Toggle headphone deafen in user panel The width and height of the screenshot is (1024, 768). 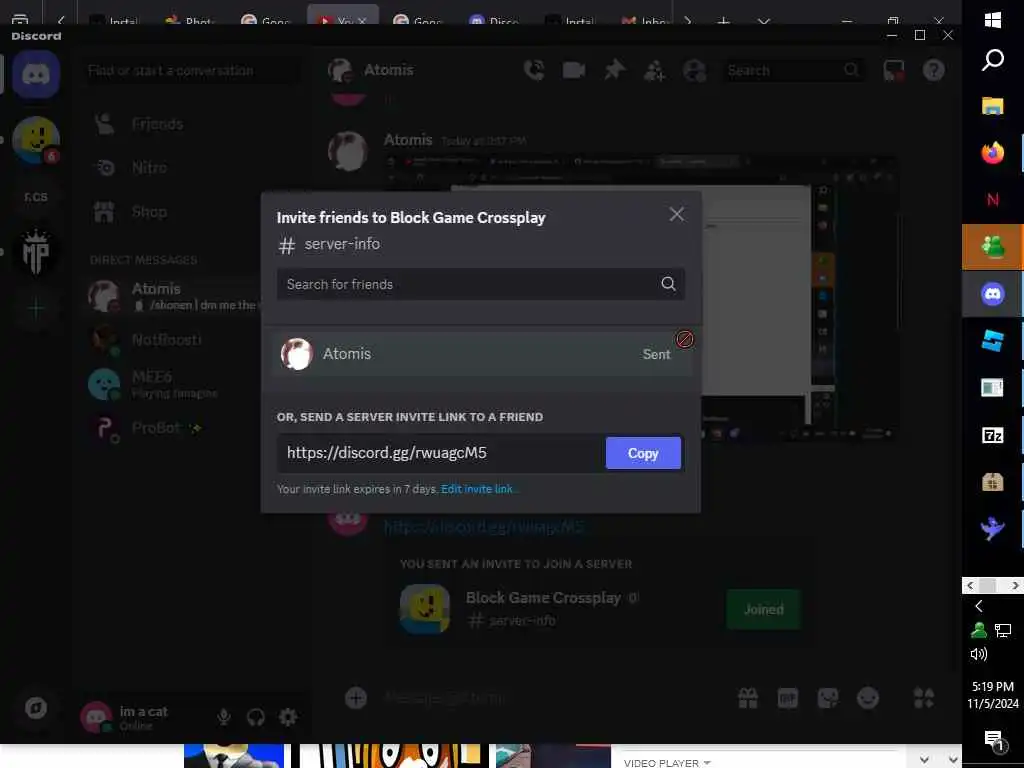(x=256, y=717)
